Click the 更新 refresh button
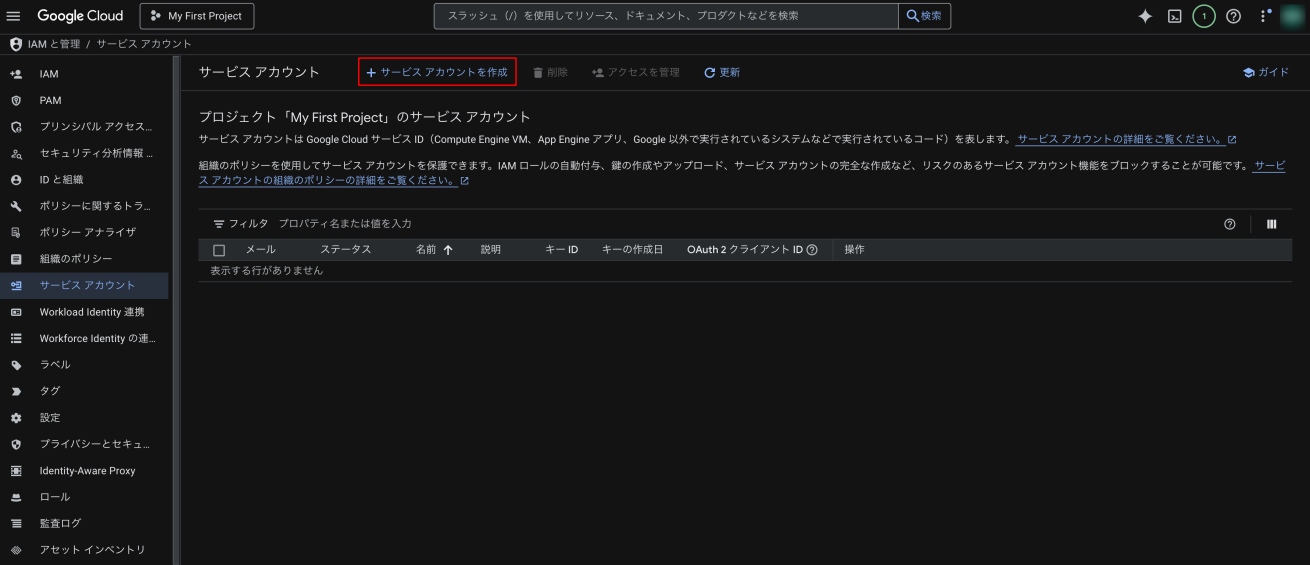Image resolution: width=1310 pixels, height=565 pixels. [722, 72]
